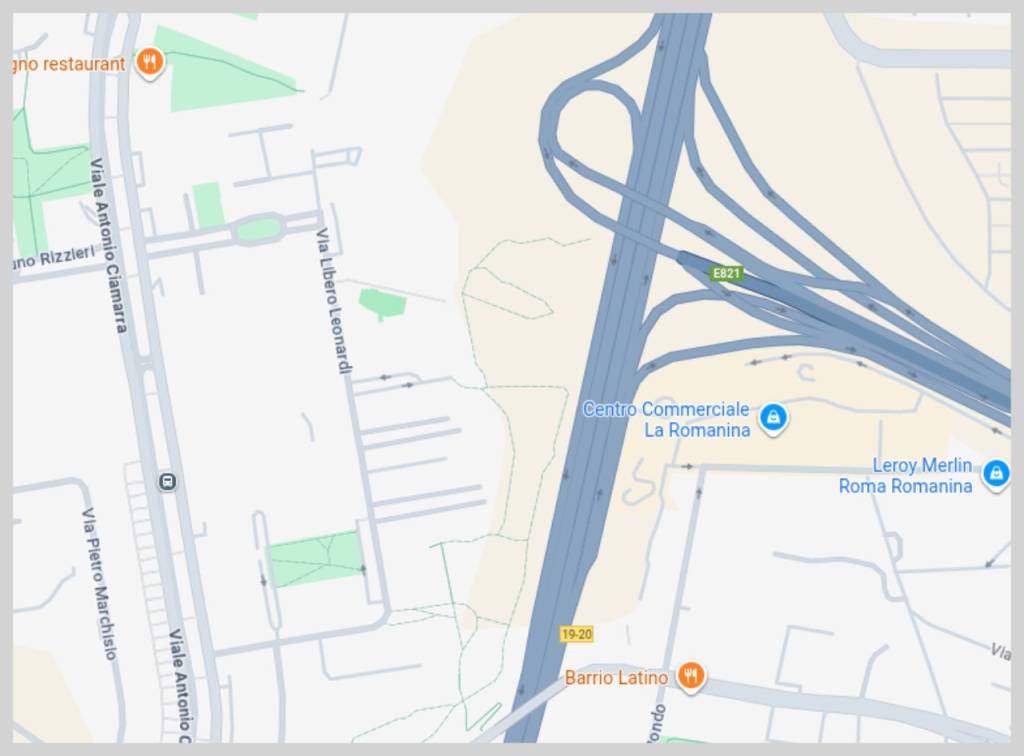The image size is (1024, 756).
Task: Select the Centro Commerciale La Romanina shopping pin
Action: (773, 417)
